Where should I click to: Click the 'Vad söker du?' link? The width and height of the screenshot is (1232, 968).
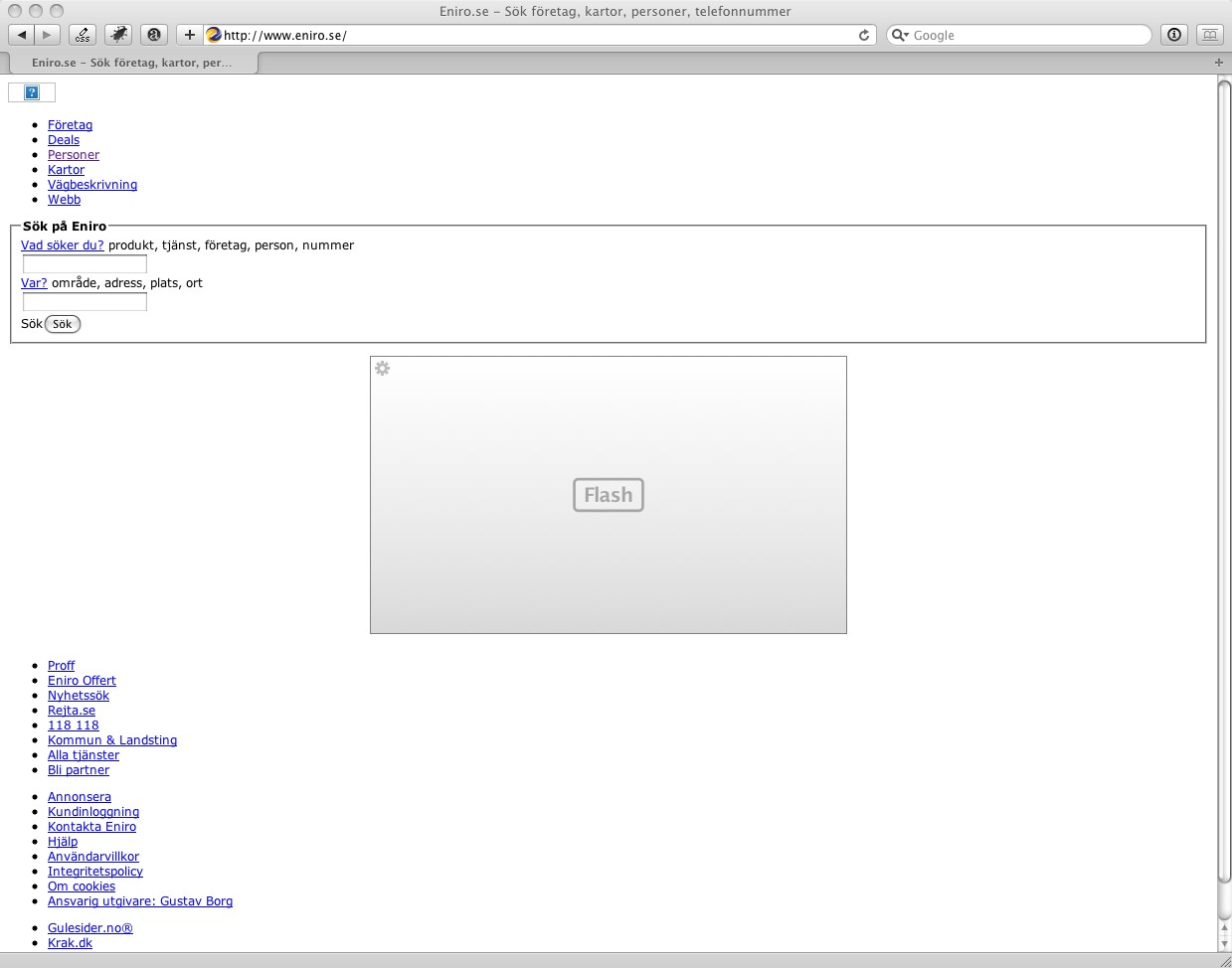63,245
